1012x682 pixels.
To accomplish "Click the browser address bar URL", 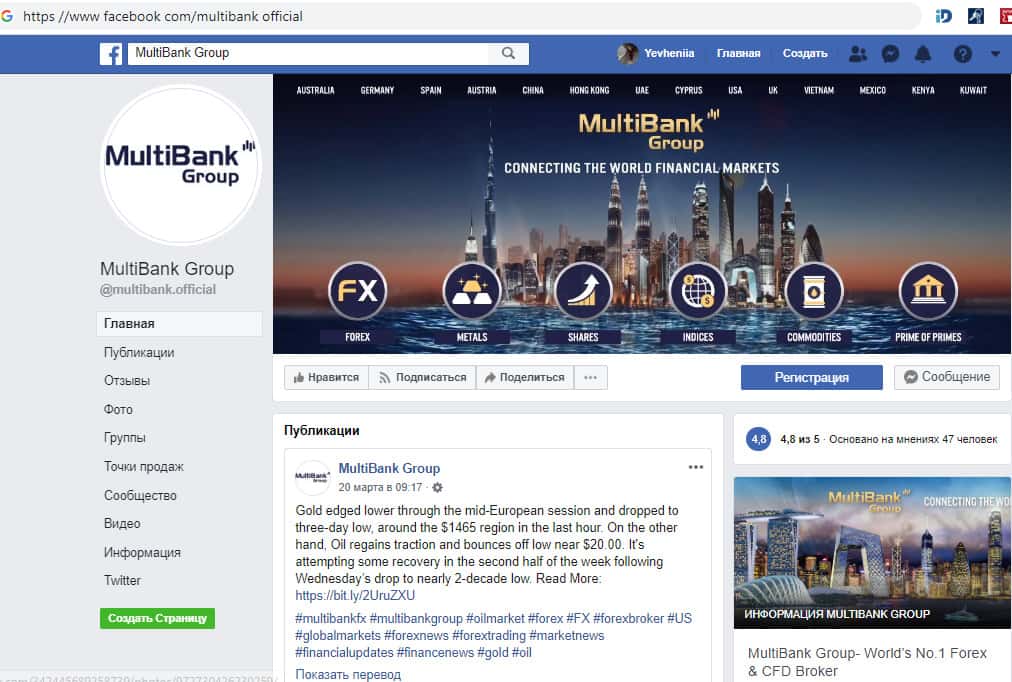I will point(163,16).
